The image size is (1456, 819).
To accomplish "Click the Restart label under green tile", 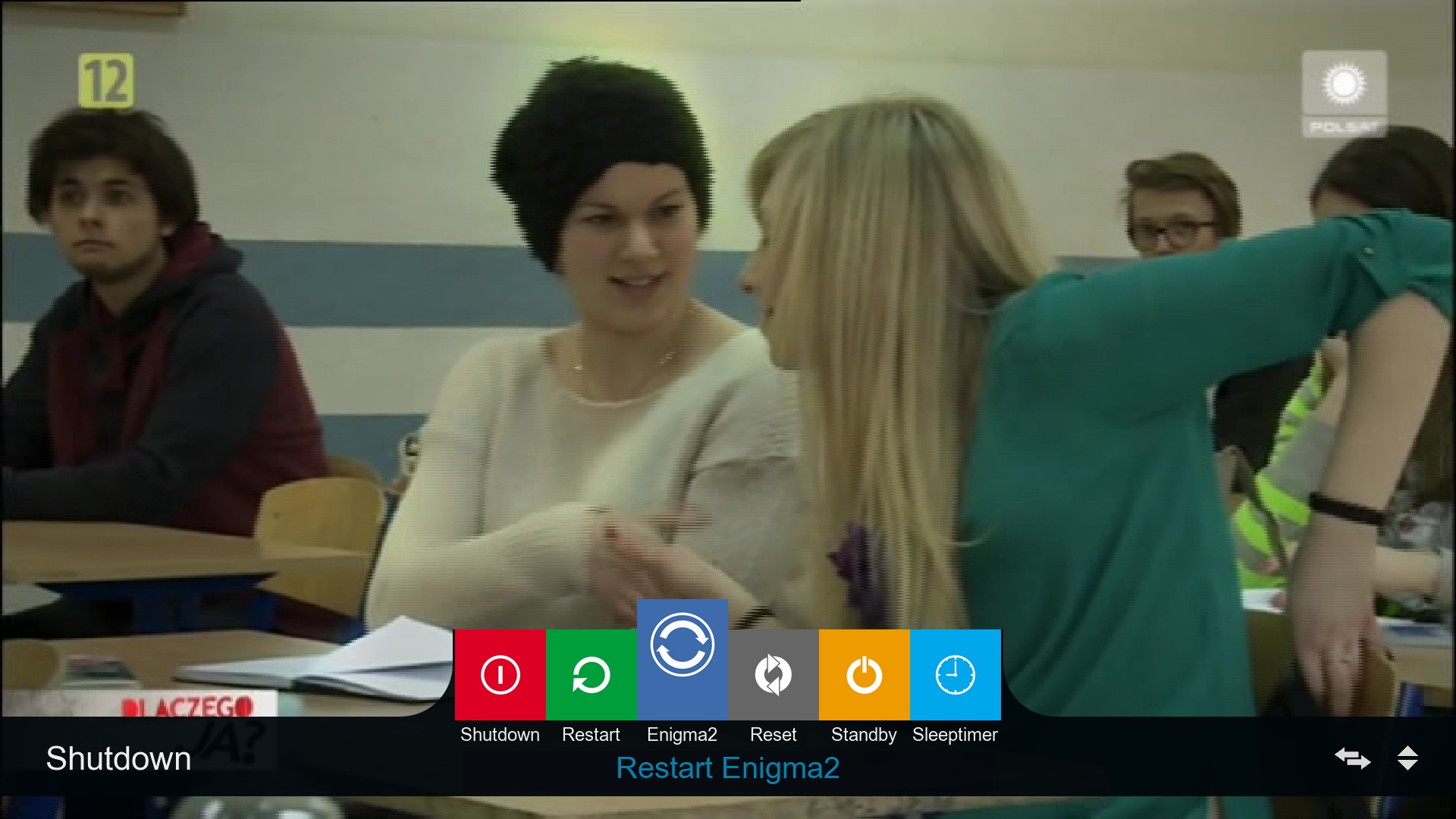I will pos(591,734).
